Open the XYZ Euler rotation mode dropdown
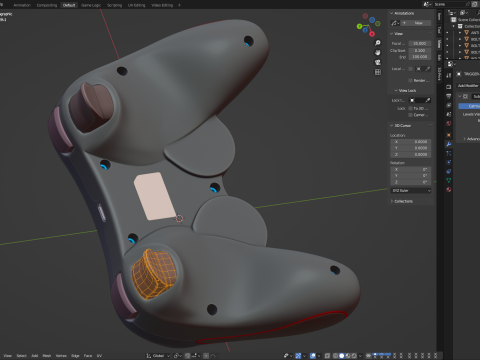This screenshot has width=480, height=360. coord(411,190)
